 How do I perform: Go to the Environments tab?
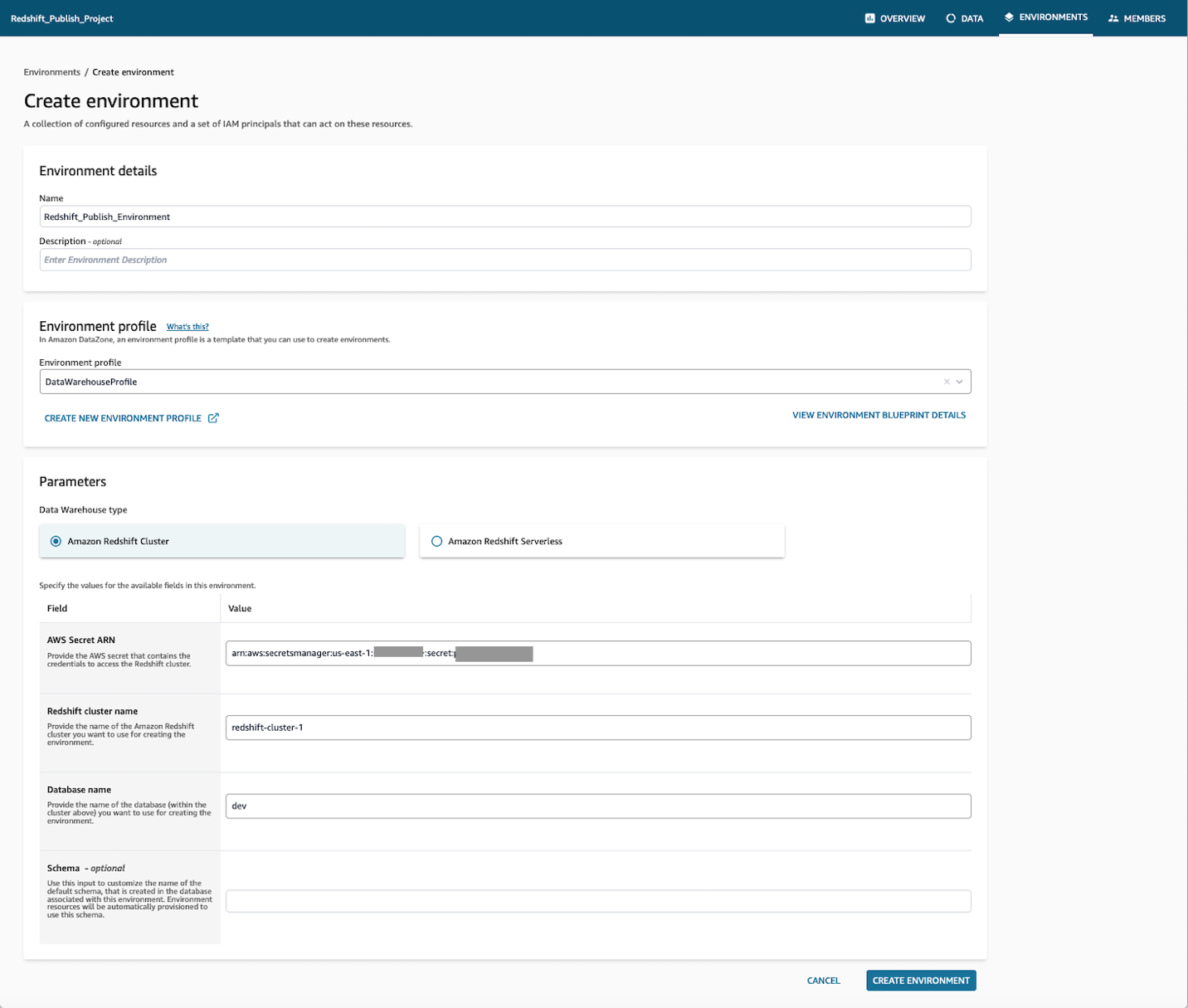(x=1046, y=17)
